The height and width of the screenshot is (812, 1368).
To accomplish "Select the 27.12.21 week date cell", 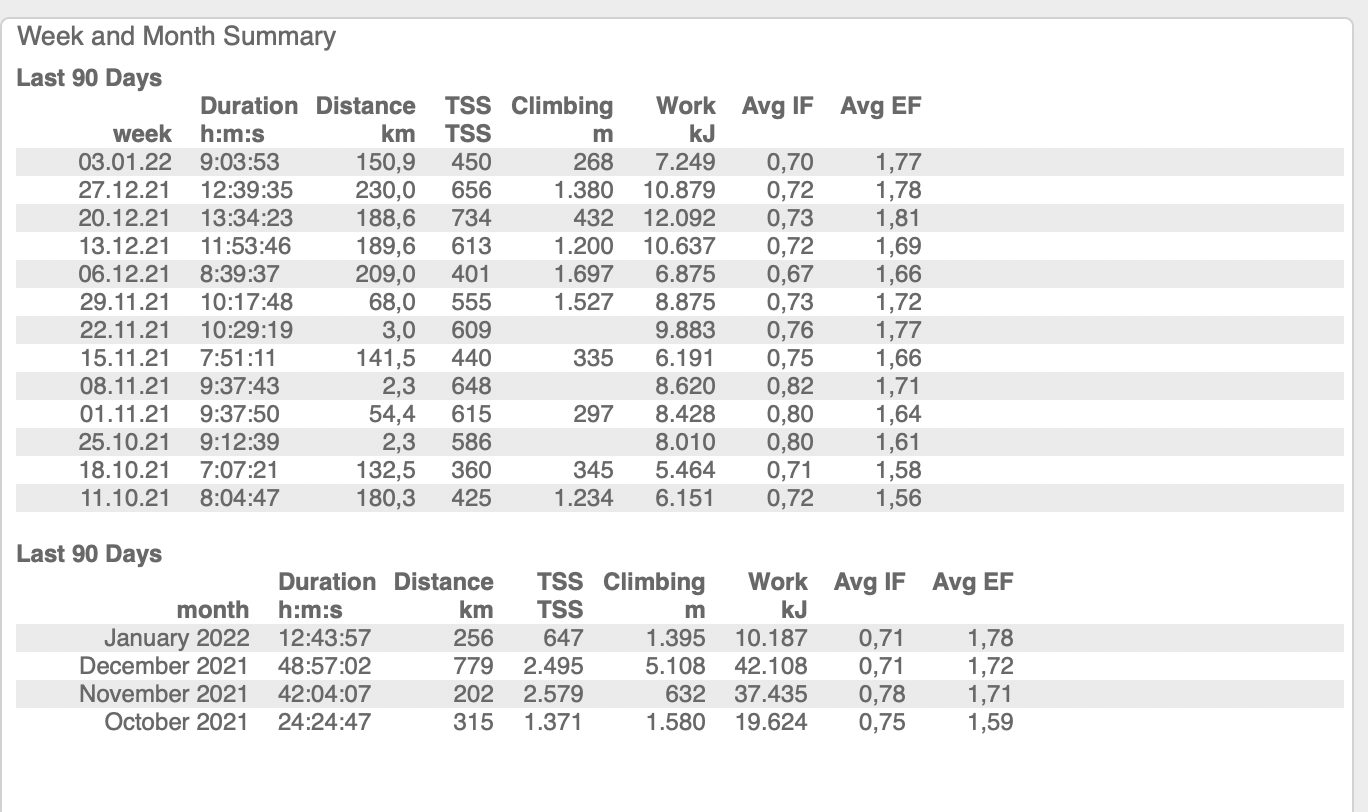I will click(x=126, y=190).
